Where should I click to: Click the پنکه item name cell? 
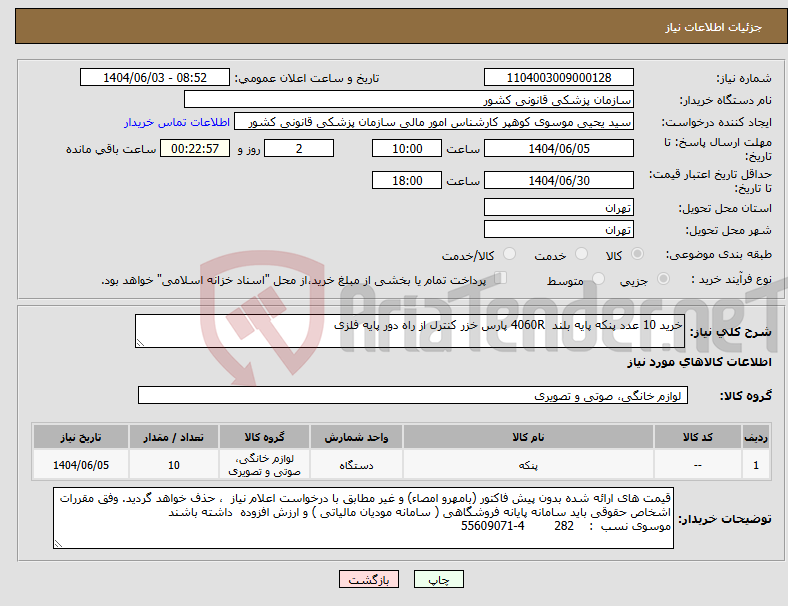tap(528, 465)
